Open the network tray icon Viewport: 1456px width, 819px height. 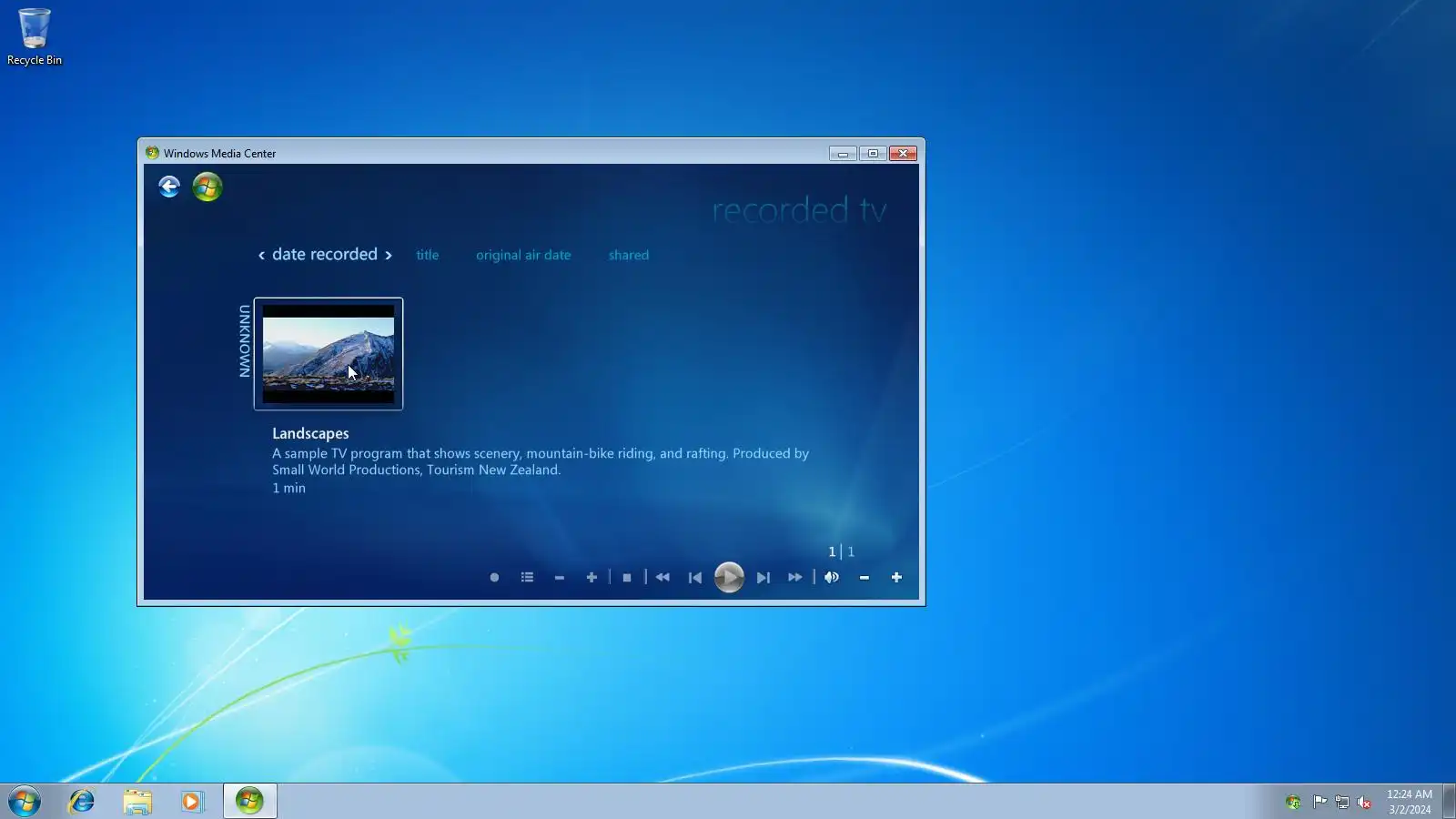(x=1342, y=803)
